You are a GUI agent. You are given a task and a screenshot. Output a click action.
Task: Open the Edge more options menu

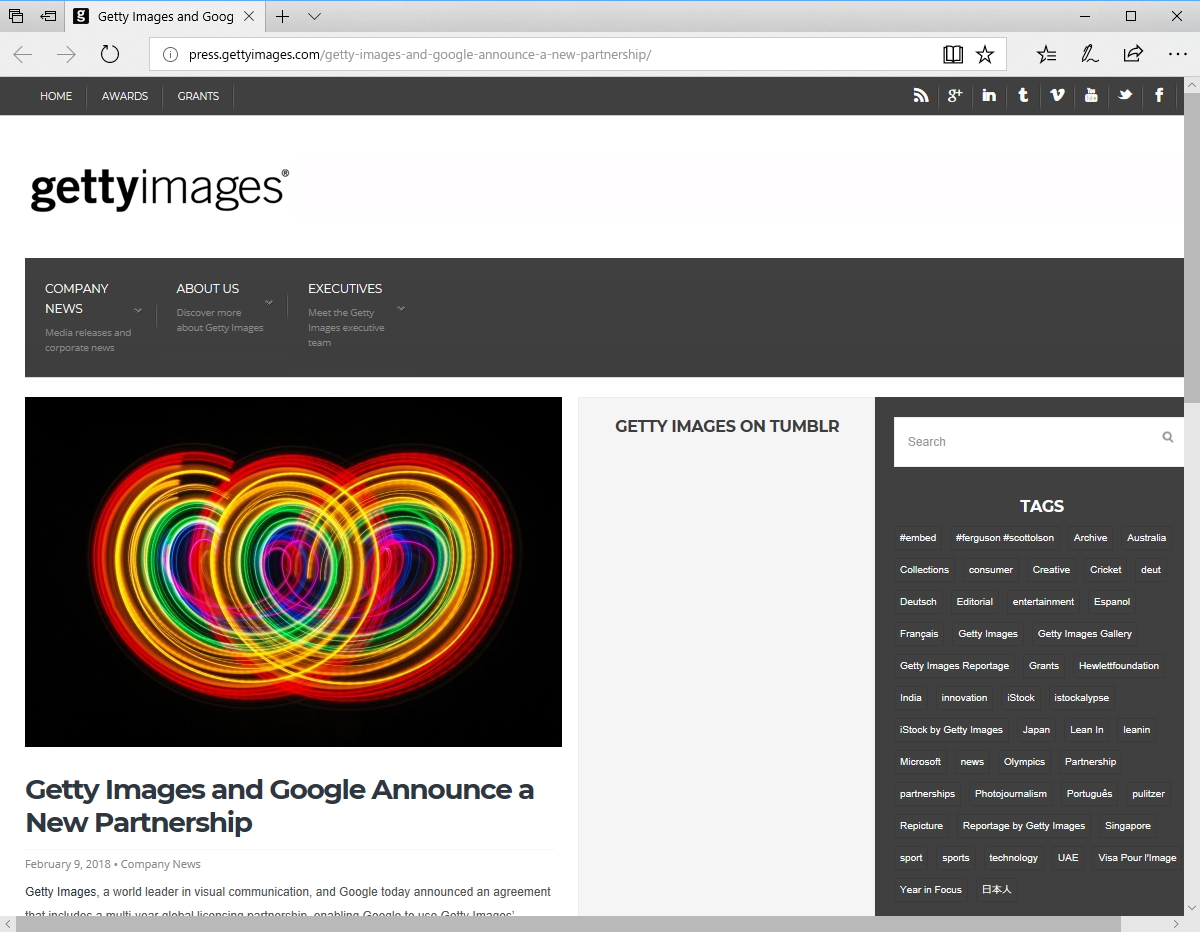pyautogui.click(x=1177, y=54)
